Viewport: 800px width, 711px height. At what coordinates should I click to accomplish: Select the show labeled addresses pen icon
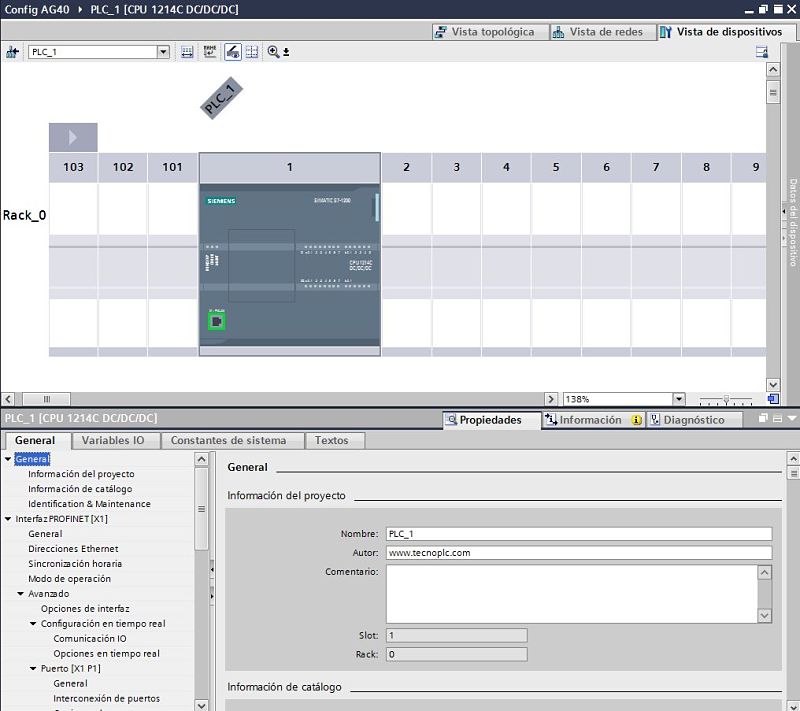click(234, 52)
